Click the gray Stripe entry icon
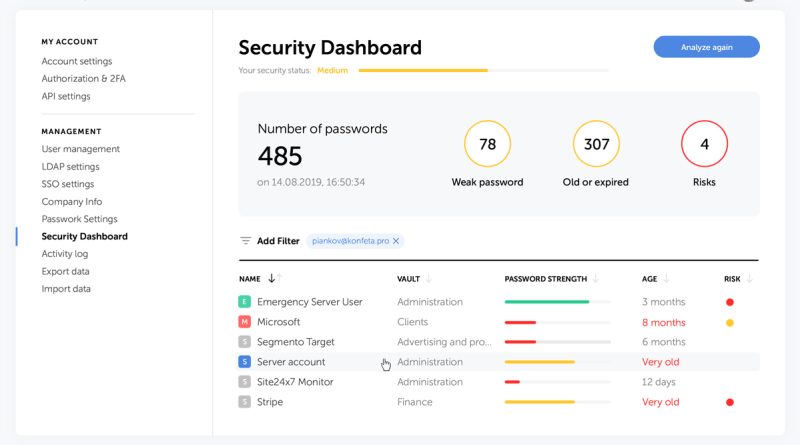Viewport: 800px width, 445px height. pyautogui.click(x=244, y=402)
